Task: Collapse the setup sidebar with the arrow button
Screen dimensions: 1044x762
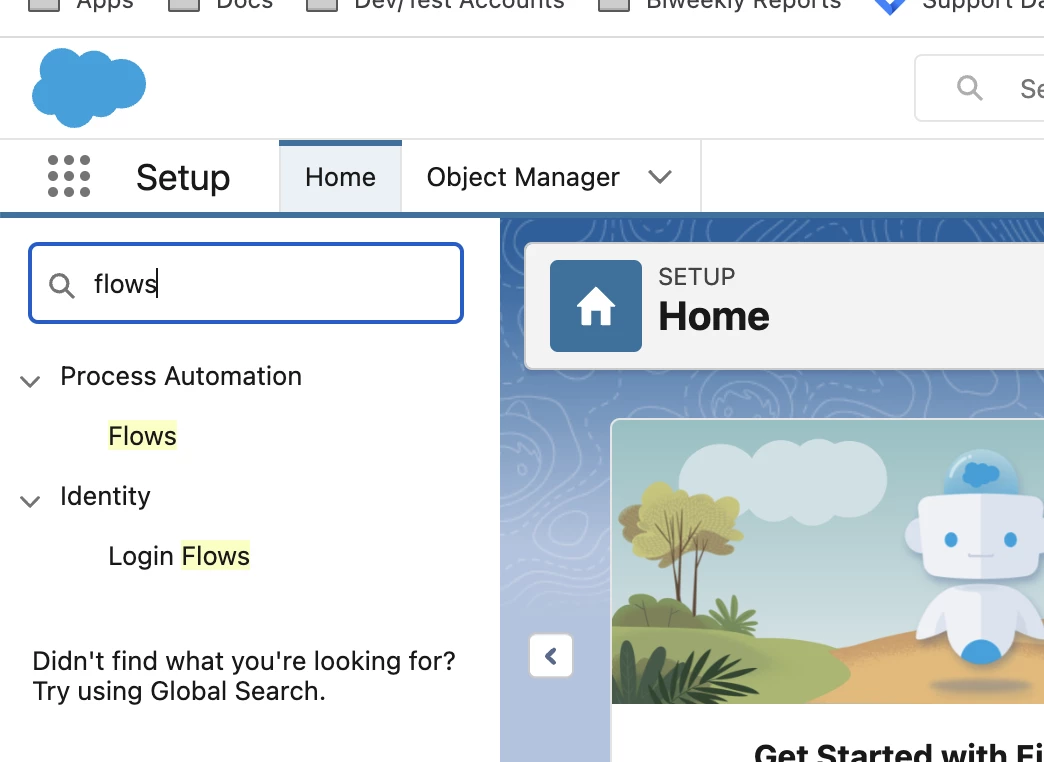Action: [551, 657]
